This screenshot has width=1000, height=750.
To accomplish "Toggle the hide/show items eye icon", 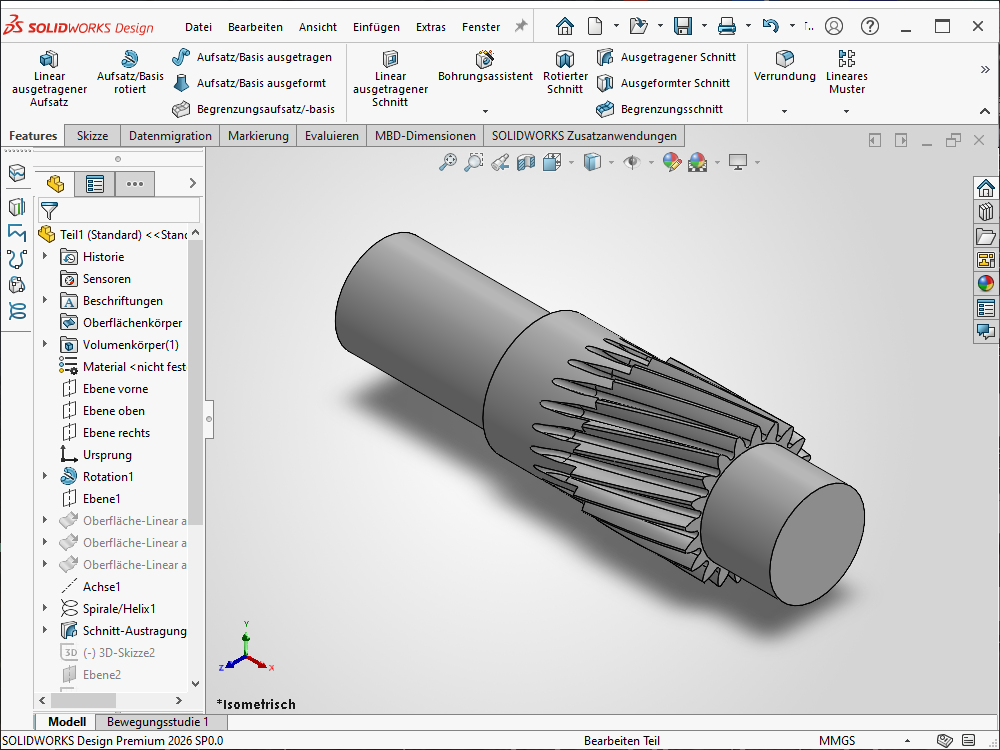I will tap(631, 161).
